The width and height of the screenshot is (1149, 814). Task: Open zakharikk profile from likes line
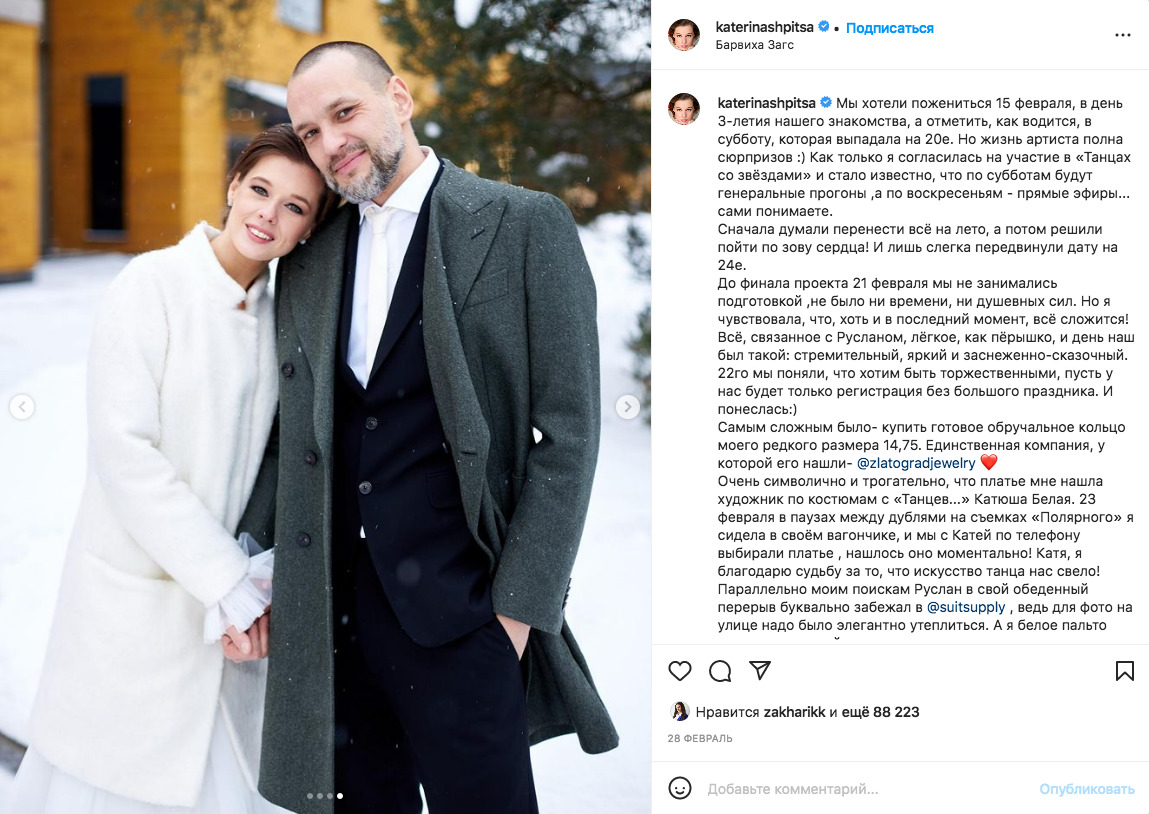[794, 712]
